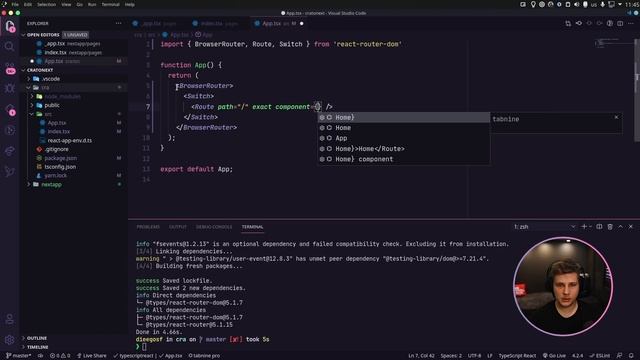Click Spaces: 2 indentation setting
The height and width of the screenshot is (360, 640).
pos(451,356)
